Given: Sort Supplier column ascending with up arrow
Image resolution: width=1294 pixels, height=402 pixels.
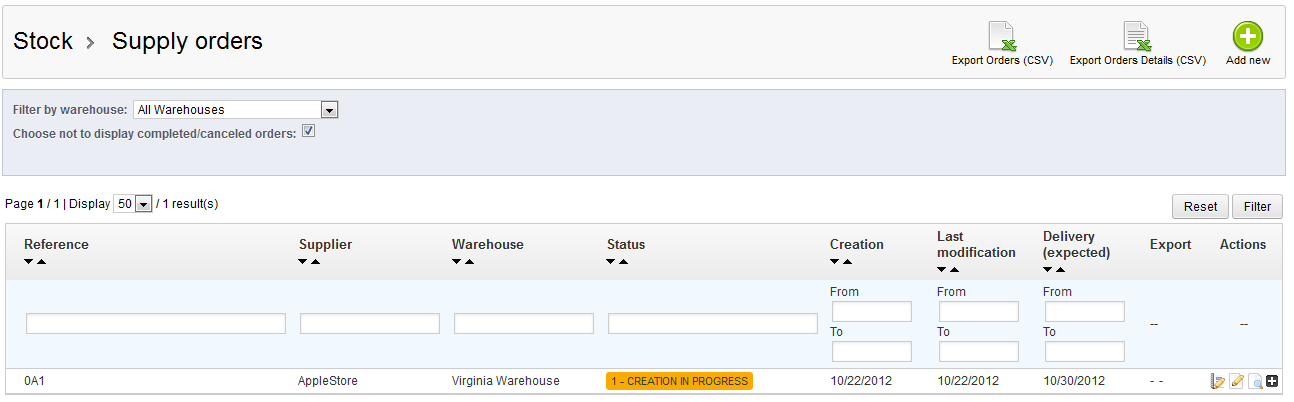Looking at the screenshot, I should click(x=316, y=262).
